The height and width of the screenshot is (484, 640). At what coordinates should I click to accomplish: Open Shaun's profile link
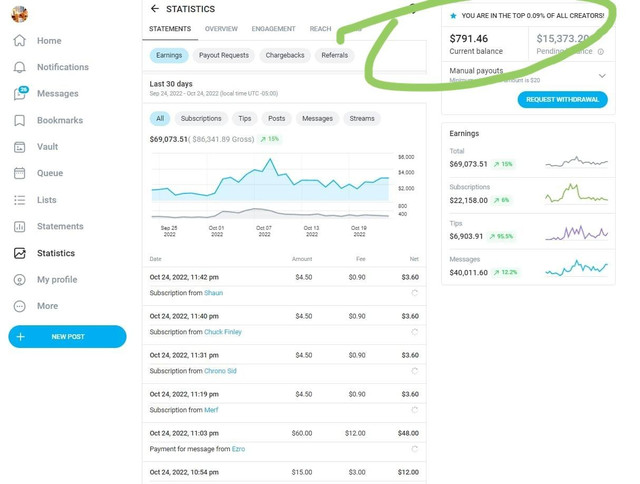213,293
